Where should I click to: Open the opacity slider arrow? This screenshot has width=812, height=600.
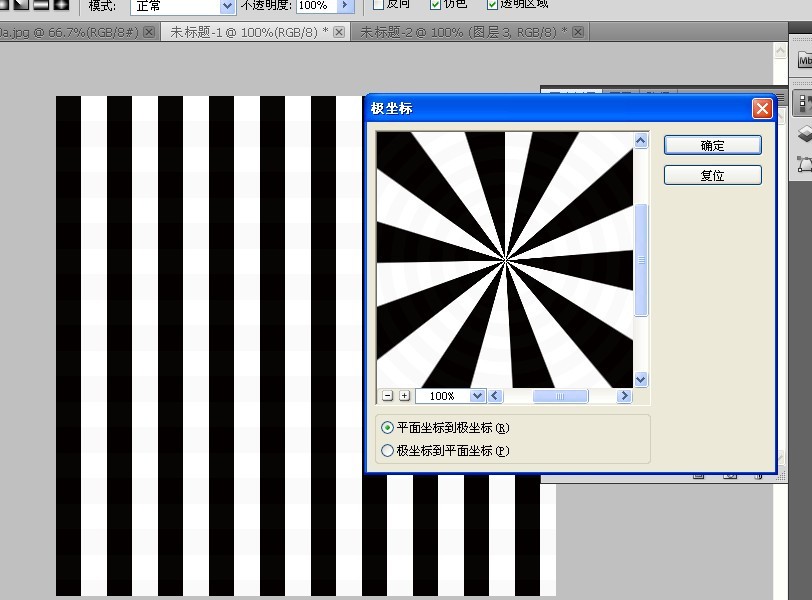pos(345,6)
